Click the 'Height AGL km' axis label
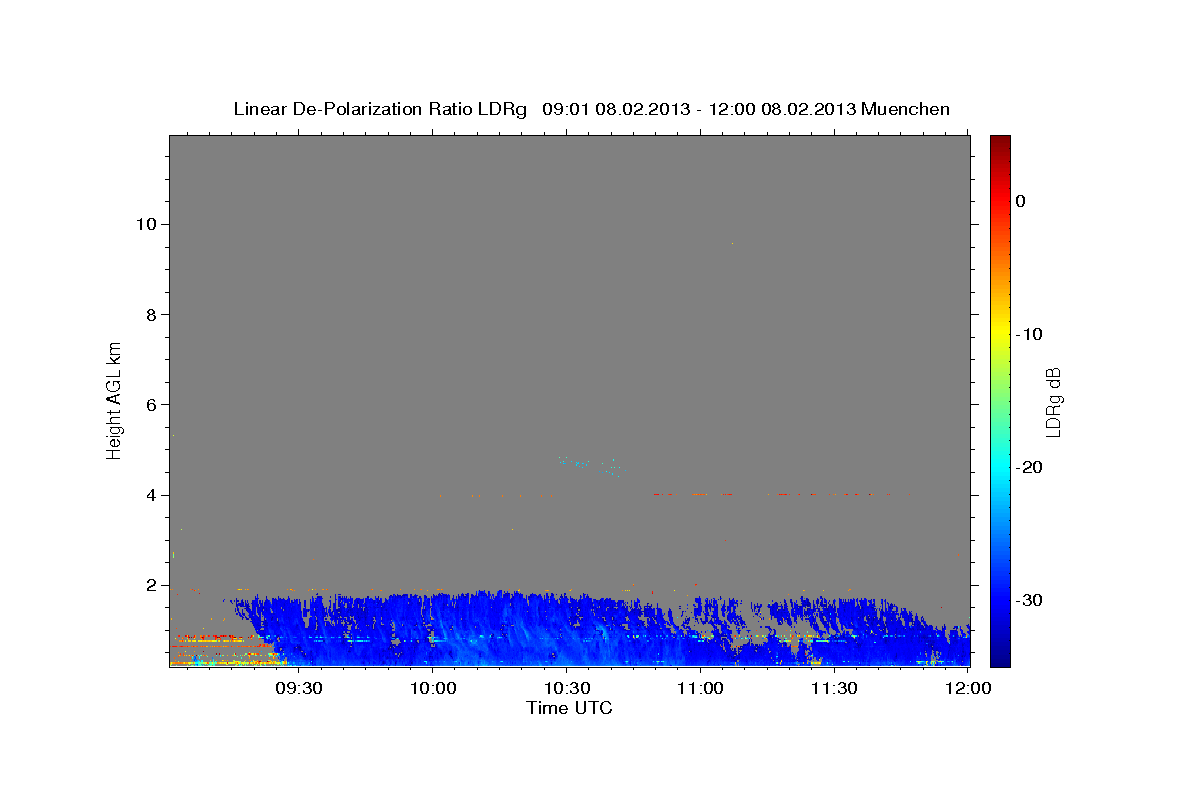 tap(114, 400)
